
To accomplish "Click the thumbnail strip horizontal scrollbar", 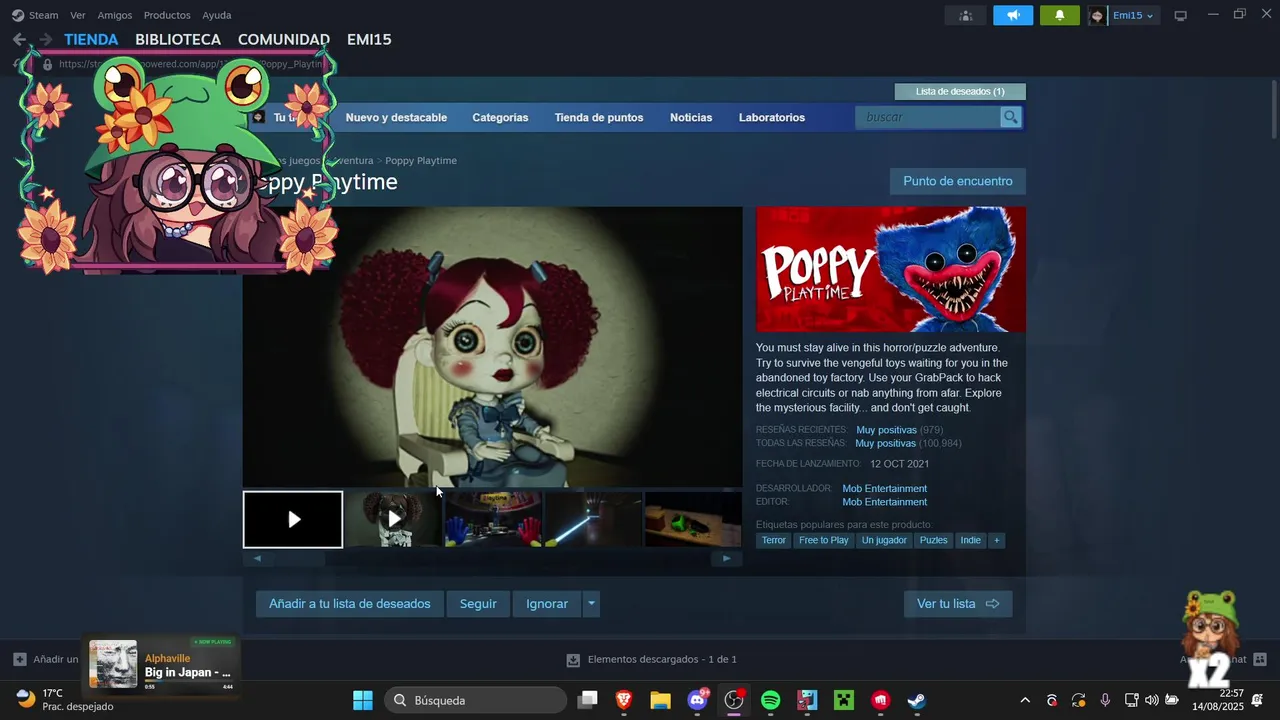I will point(493,559).
